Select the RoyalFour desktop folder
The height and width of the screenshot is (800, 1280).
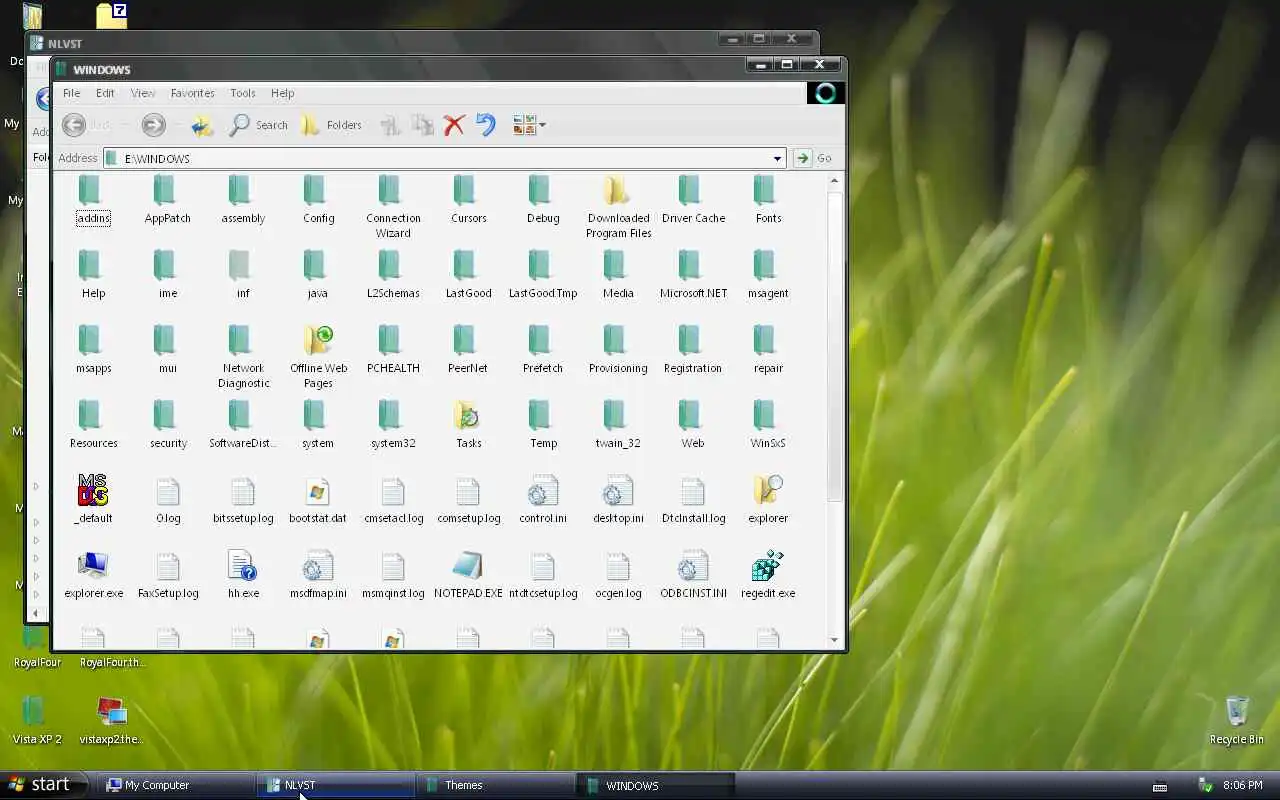[37, 645]
